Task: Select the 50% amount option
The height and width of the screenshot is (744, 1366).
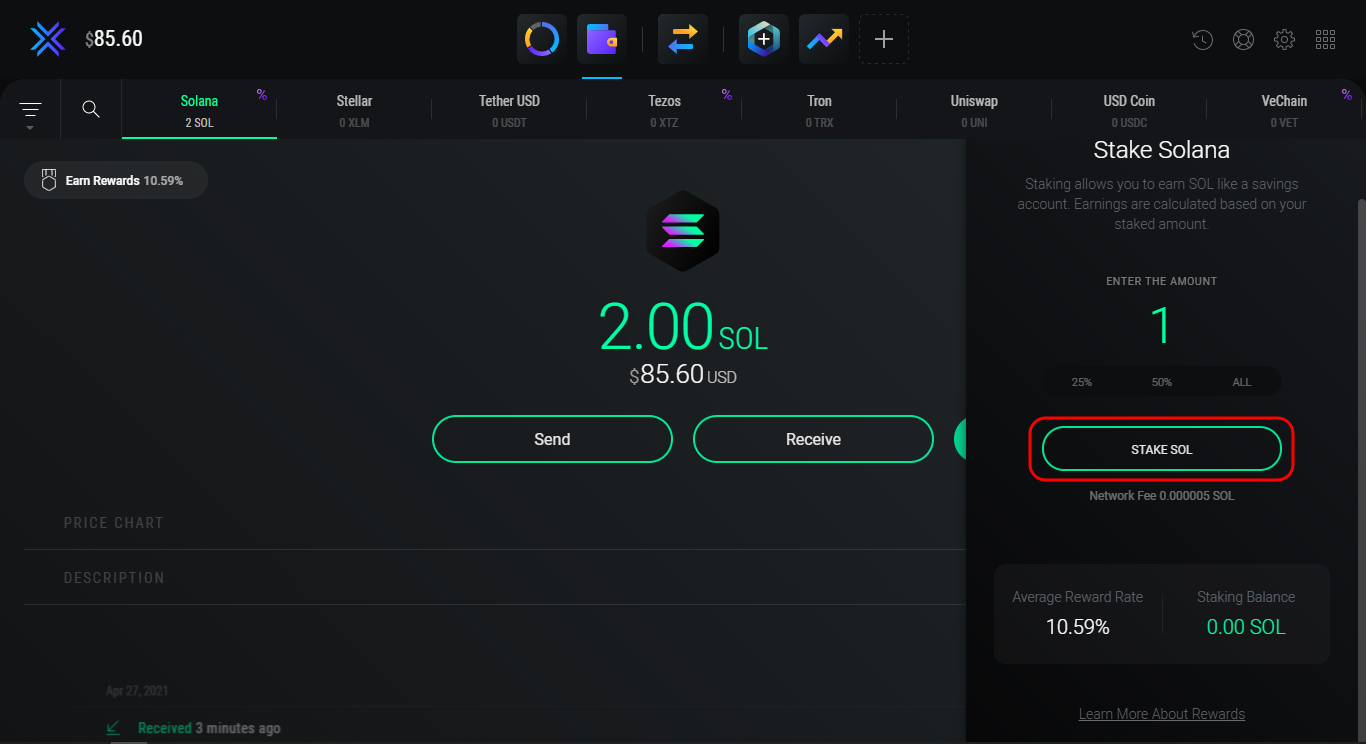Action: click(x=1161, y=382)
